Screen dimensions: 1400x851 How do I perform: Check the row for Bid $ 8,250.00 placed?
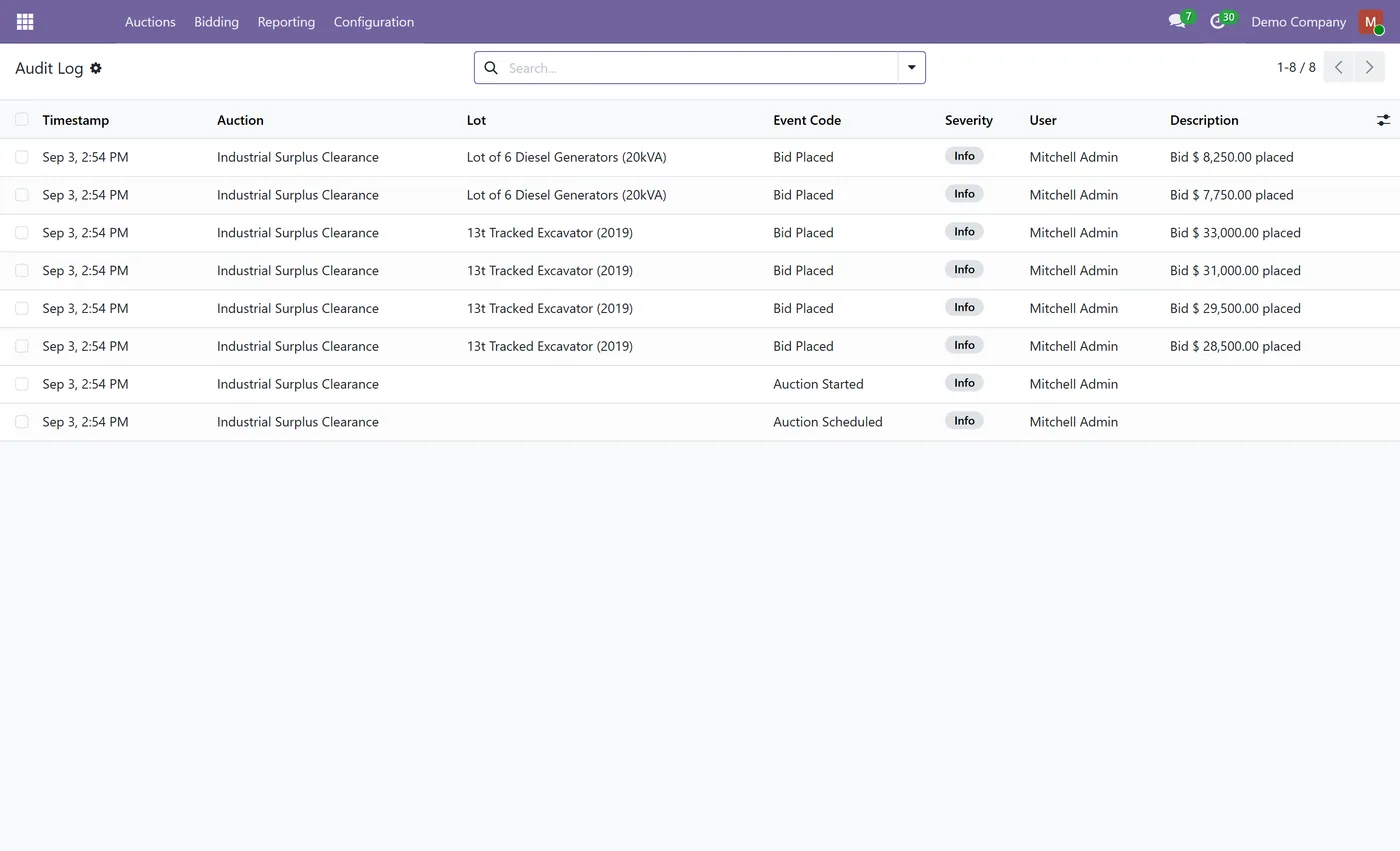click(x=22, y=157)
